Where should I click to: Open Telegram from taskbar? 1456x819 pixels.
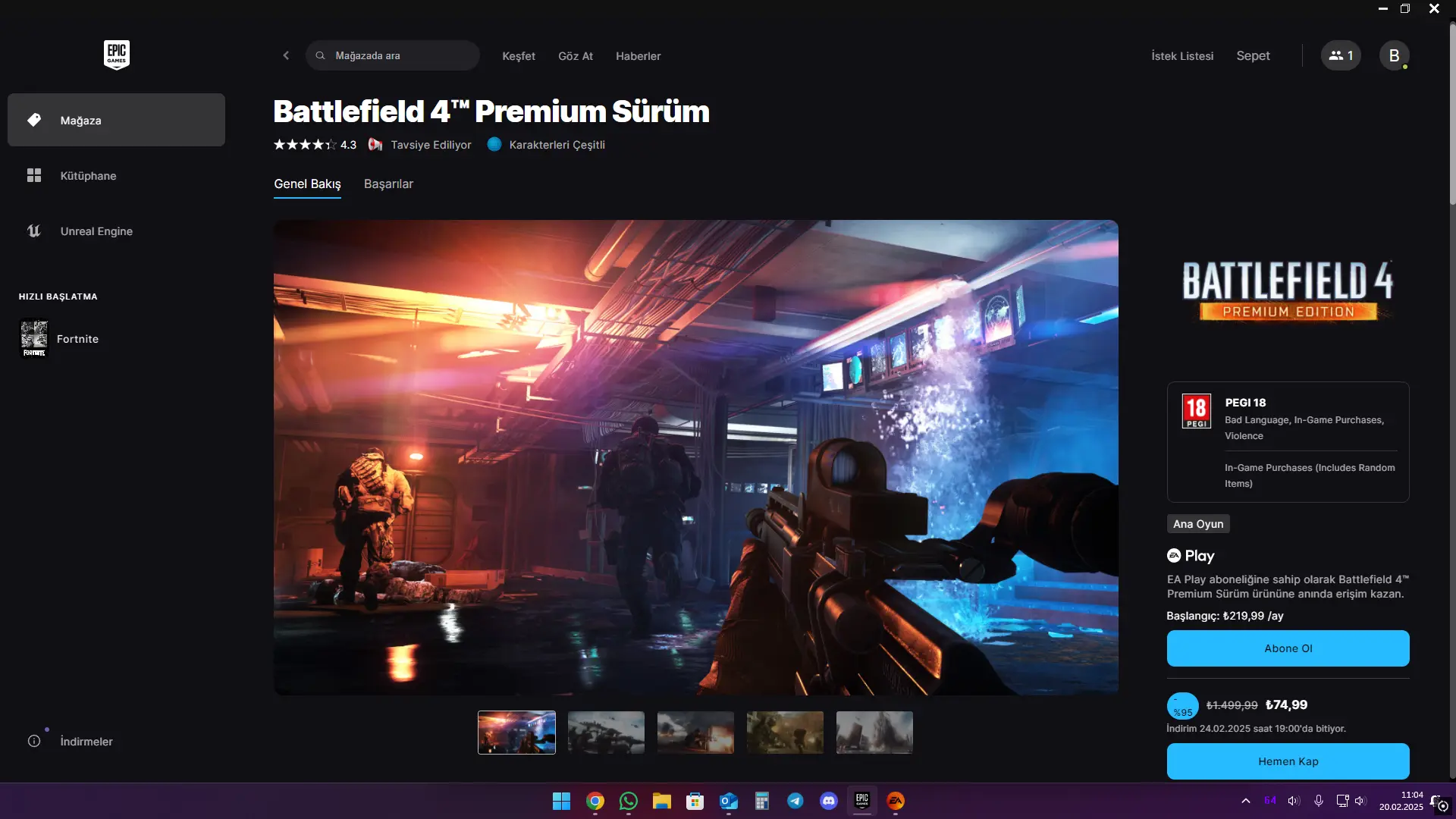point(795,801)
